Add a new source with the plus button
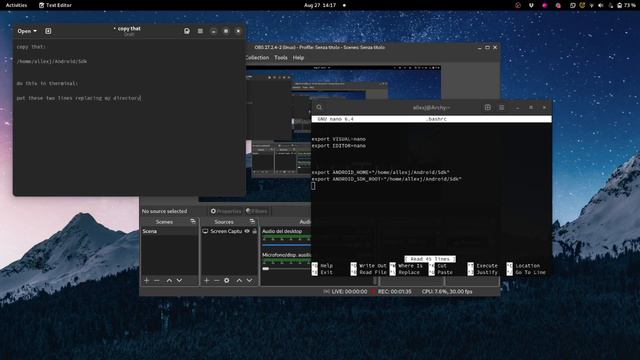 207,280
